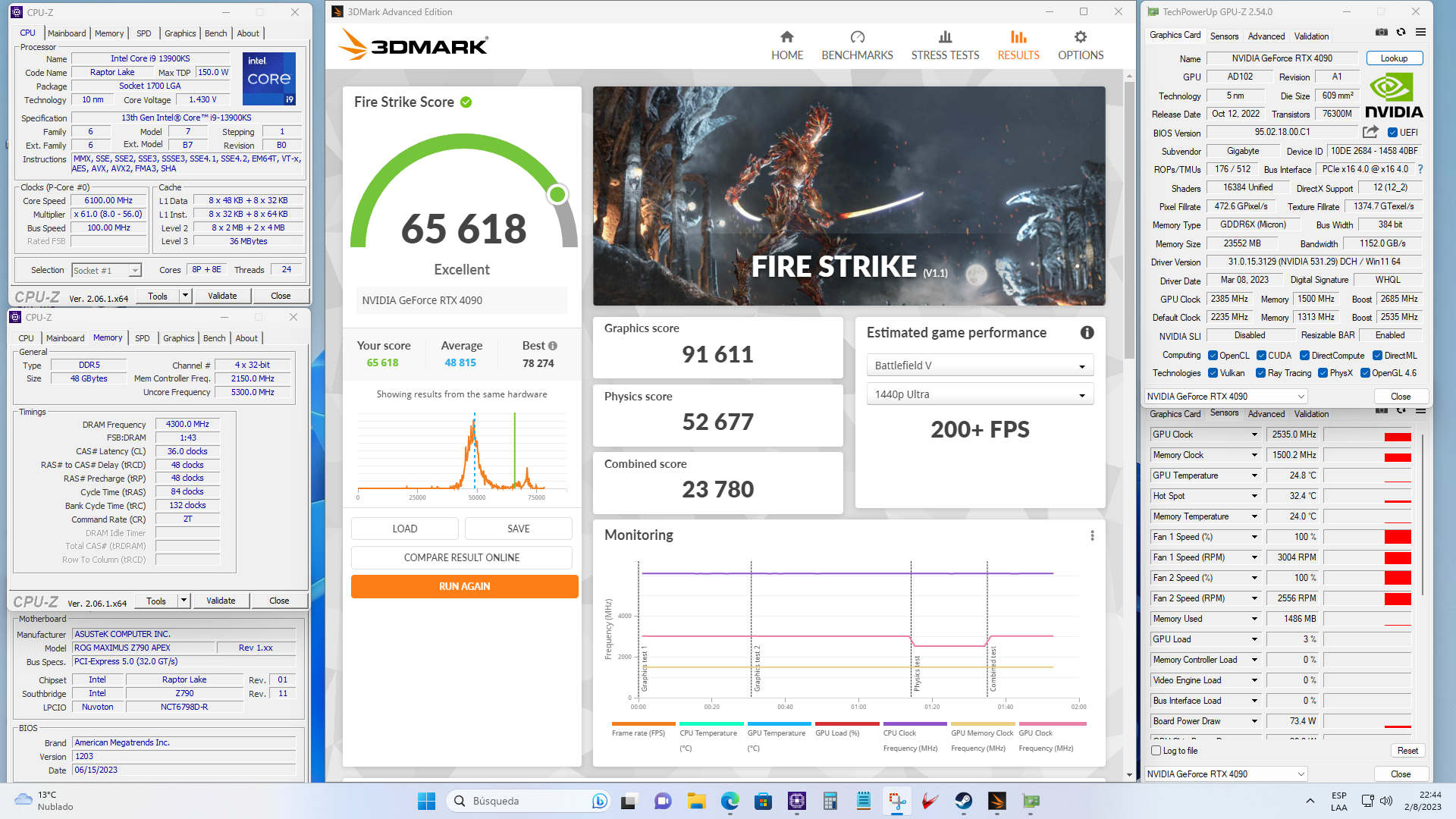Open Microsoft Store from the taskbar

click(x=763, y=801)
